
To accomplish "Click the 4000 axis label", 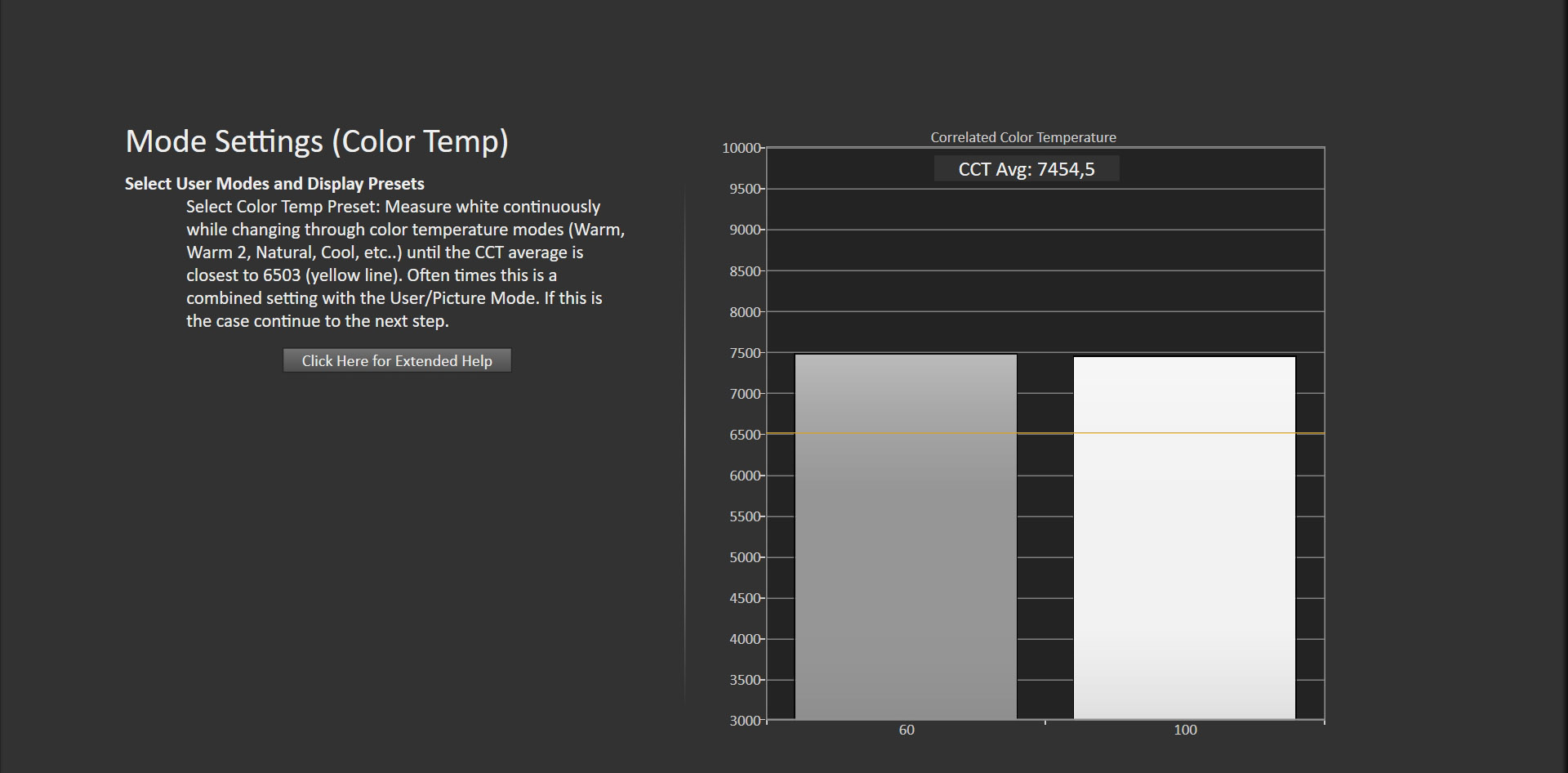I will (x=745, y=639).
